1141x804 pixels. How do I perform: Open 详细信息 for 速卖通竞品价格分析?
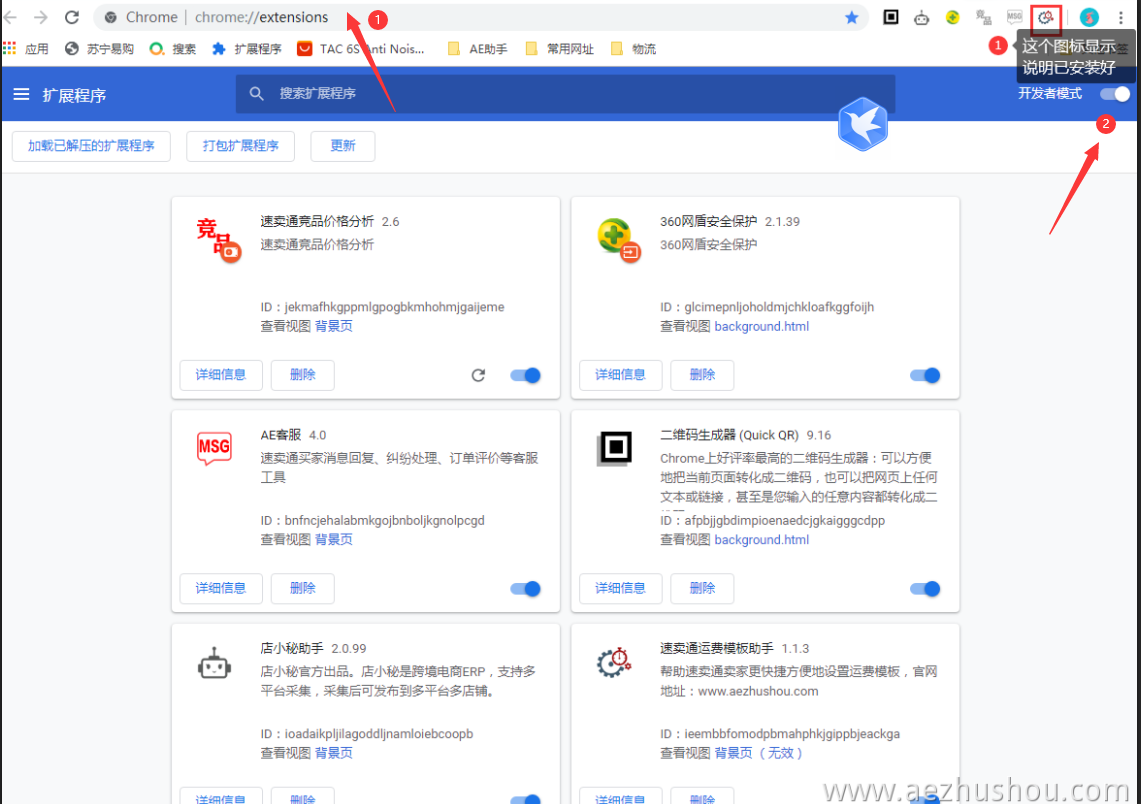(x=221, y=375)
